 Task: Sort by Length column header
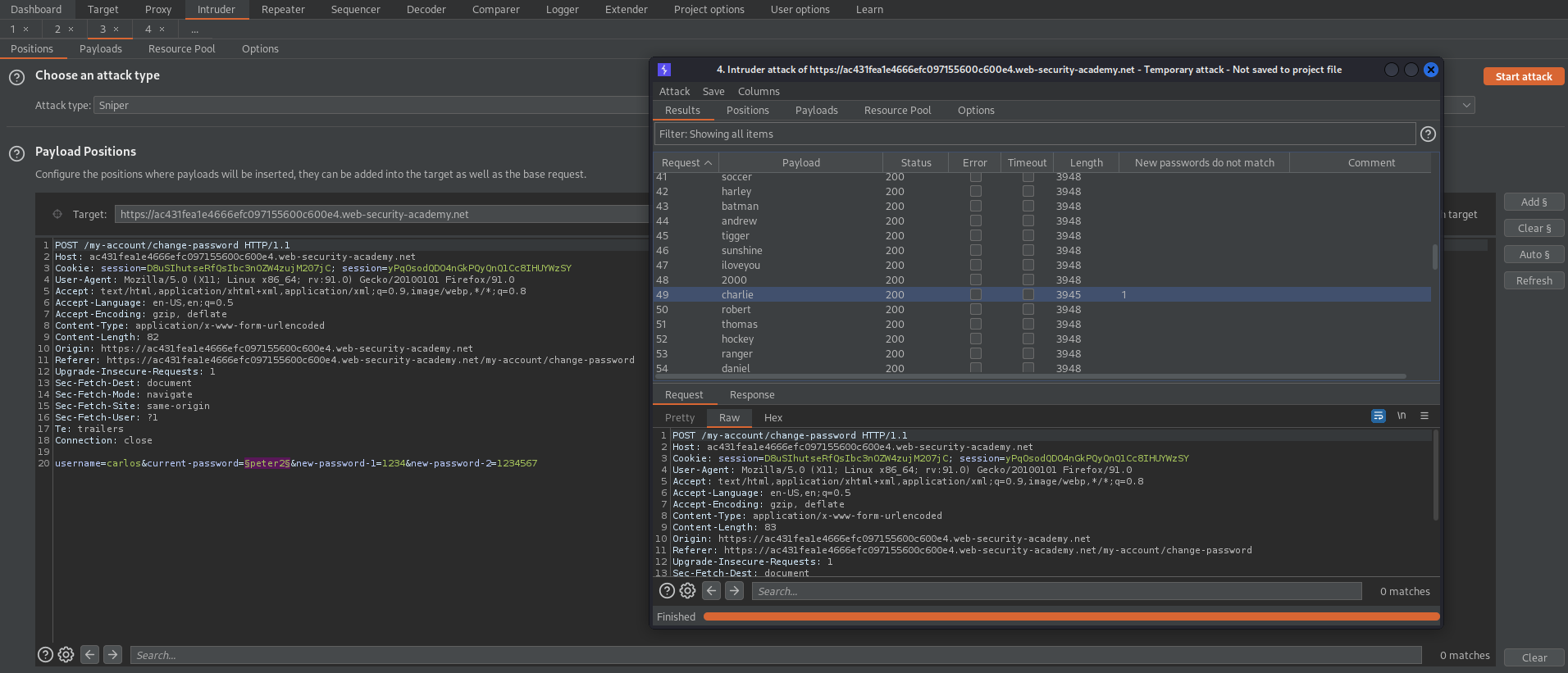pyautogui.click(x=1086, y=162)
